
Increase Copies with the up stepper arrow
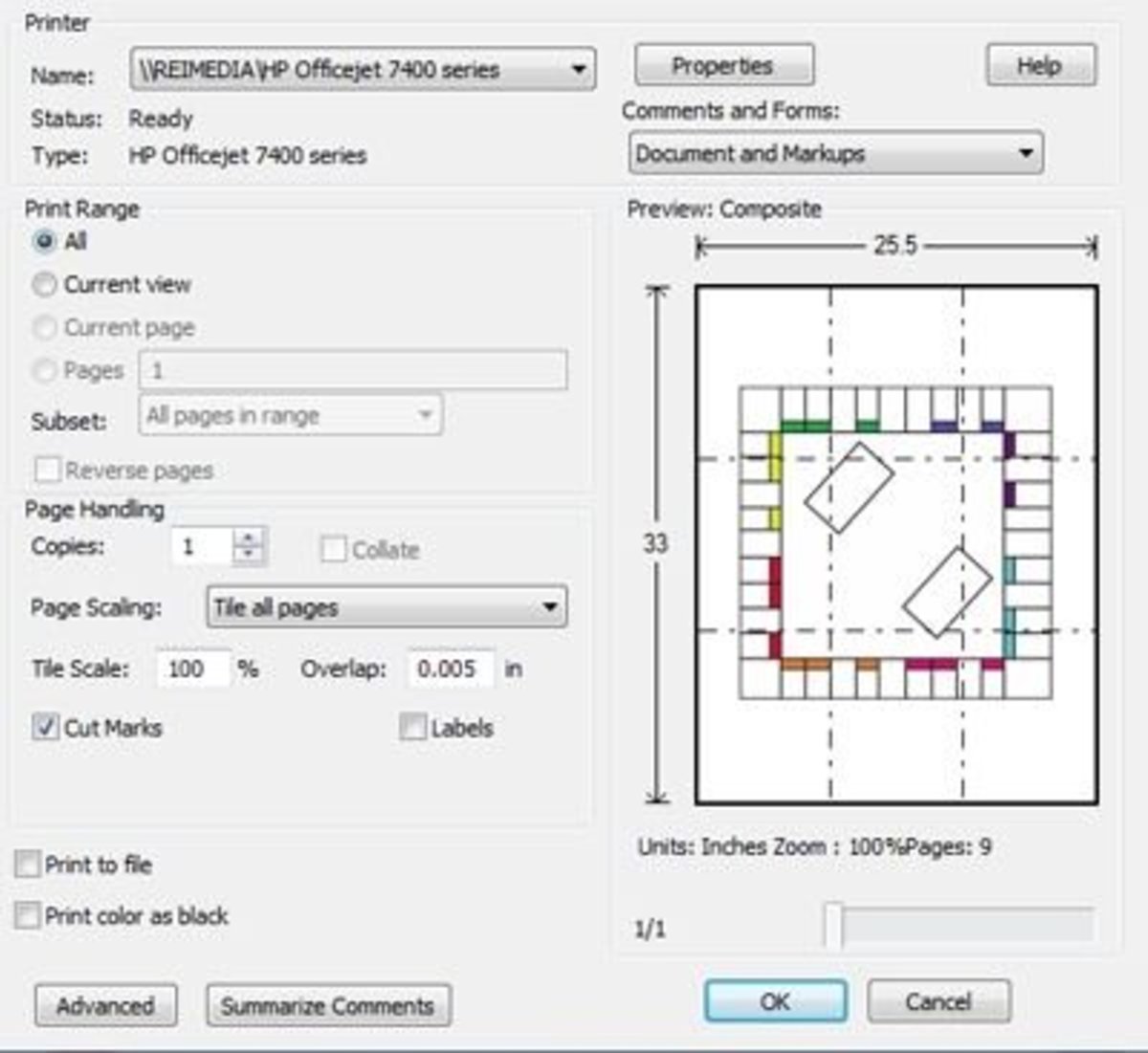248,538
